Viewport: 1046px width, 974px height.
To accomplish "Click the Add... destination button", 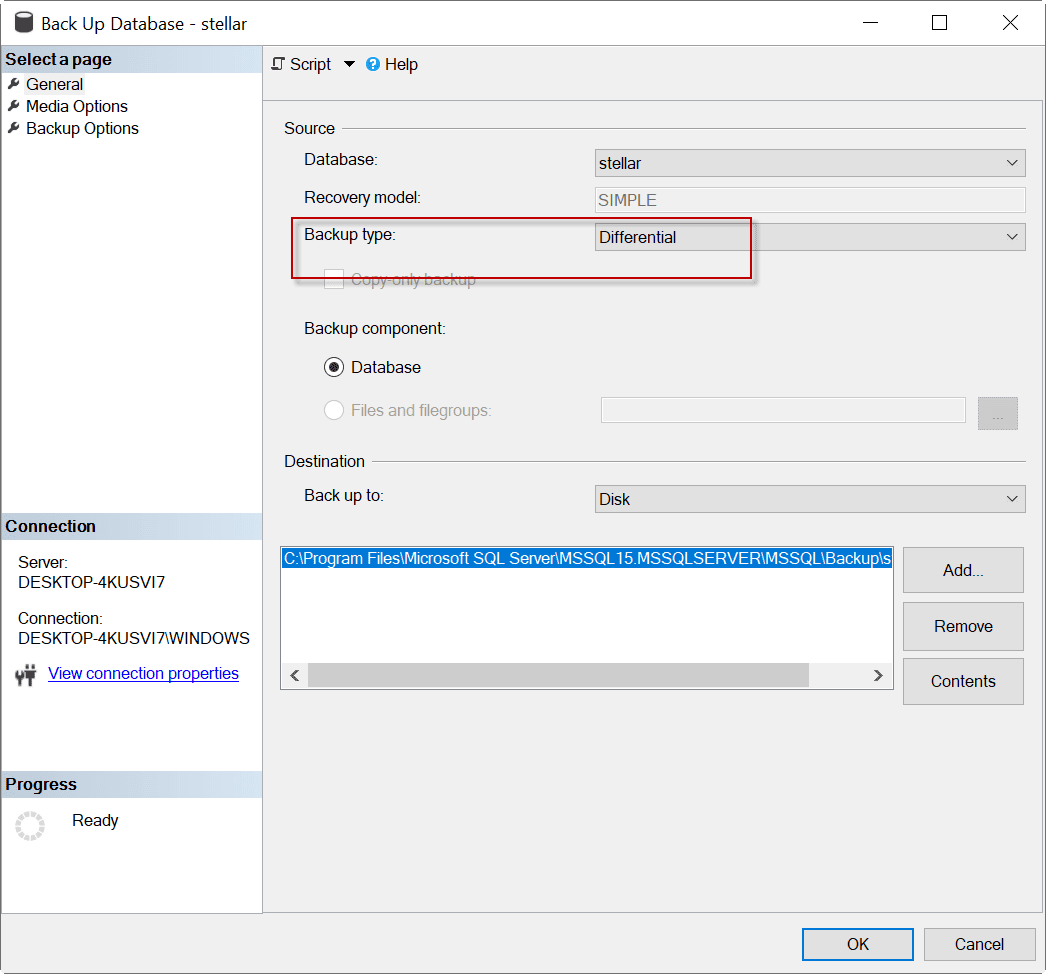I will coord(962,570).
